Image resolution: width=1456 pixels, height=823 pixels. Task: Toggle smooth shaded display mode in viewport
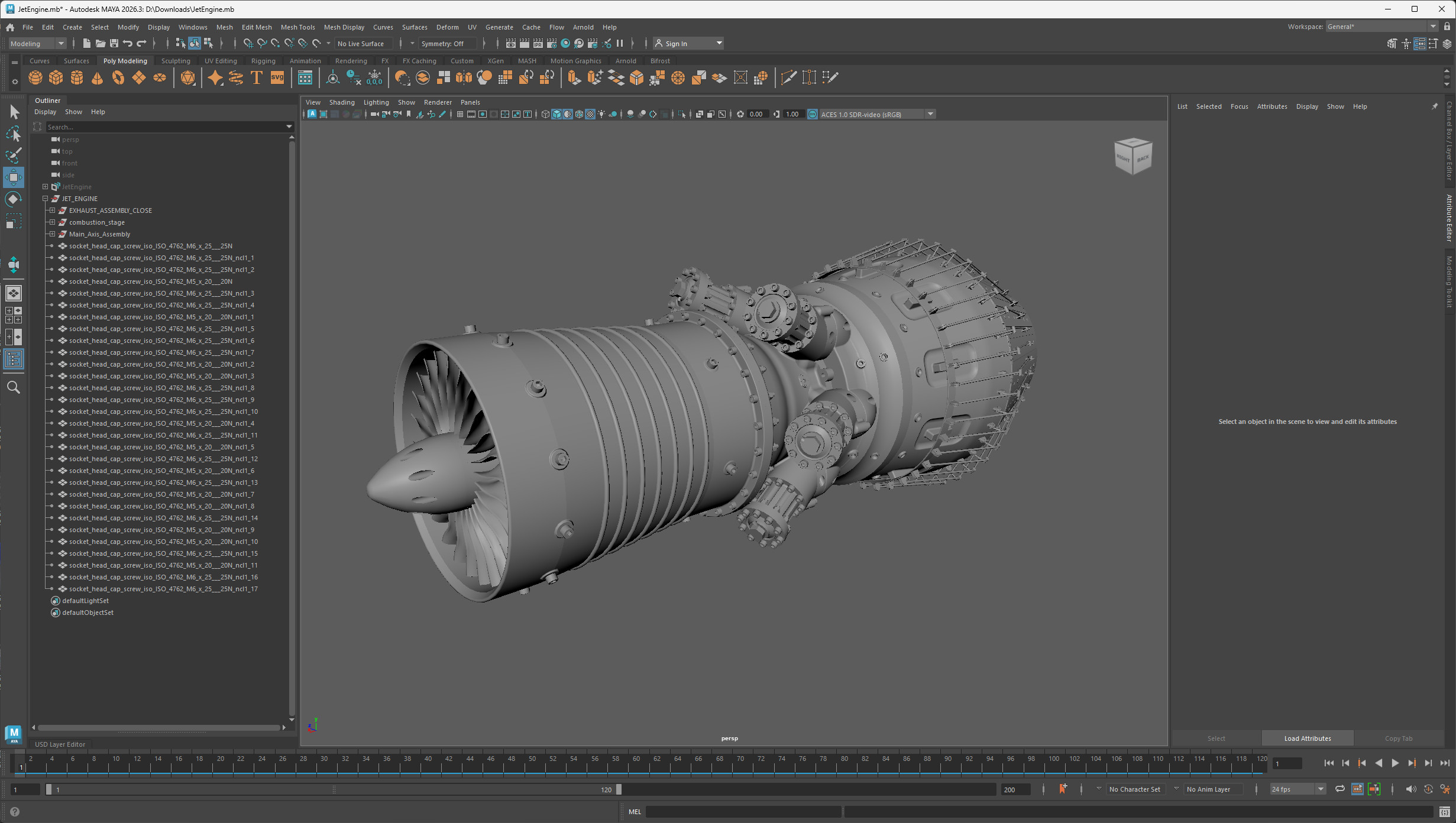(x=556, y=114)
